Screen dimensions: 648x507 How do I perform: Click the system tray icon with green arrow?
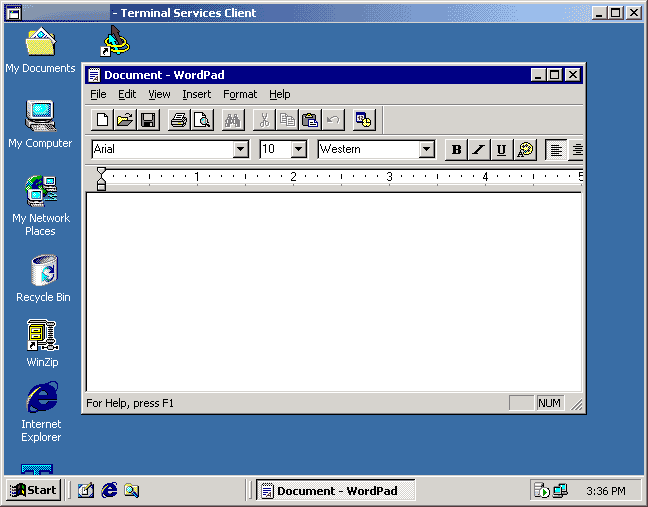pyautogui.click(x=541, y=490)
